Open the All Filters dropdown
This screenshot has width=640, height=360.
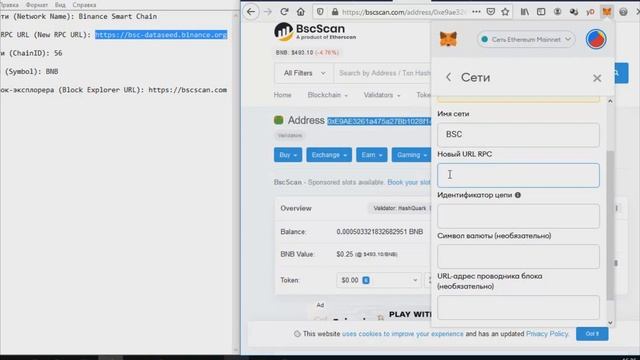pyautogui.click(x=304, y=73)
